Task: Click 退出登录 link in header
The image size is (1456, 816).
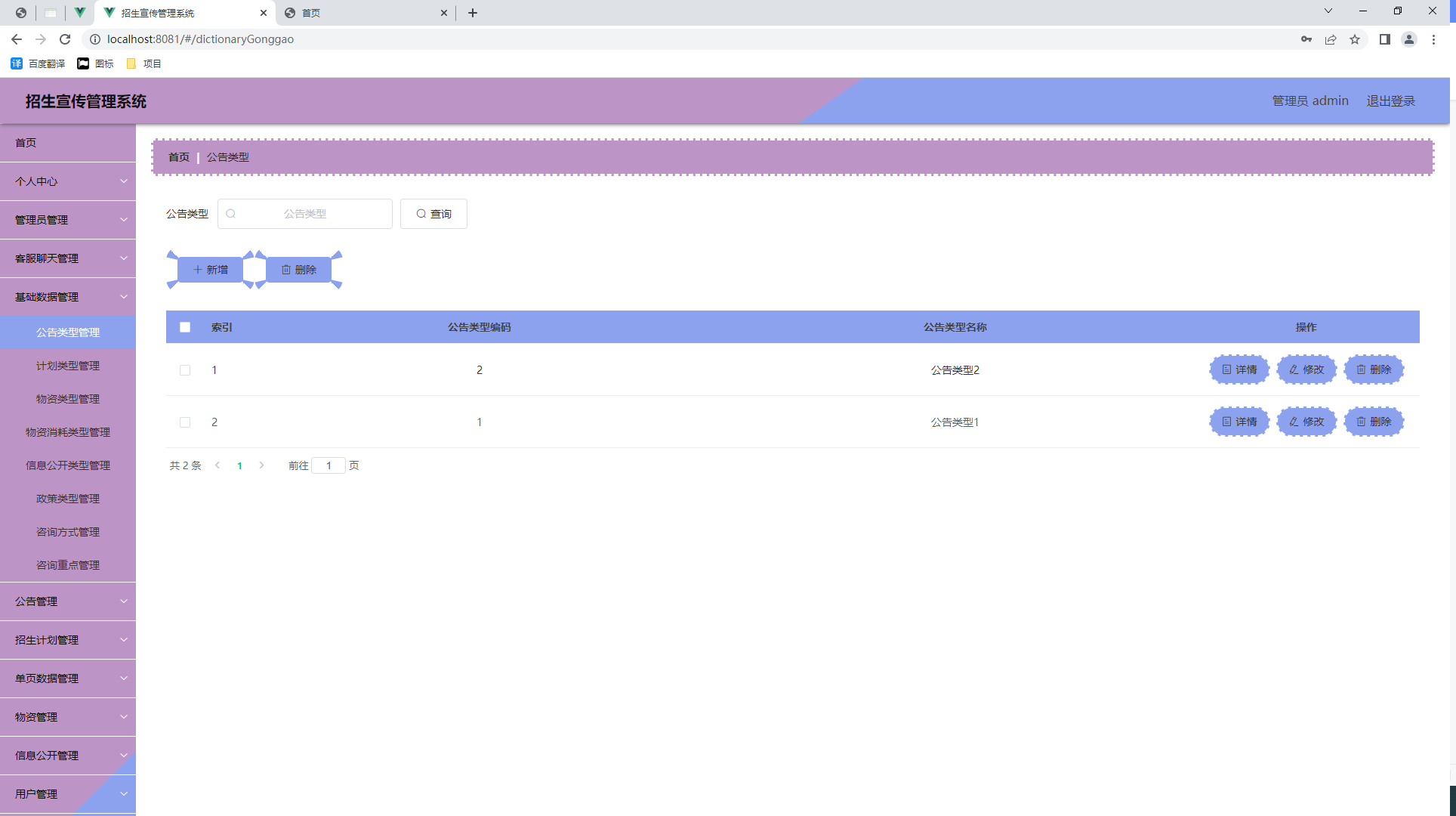Action: click(1390, 100)
